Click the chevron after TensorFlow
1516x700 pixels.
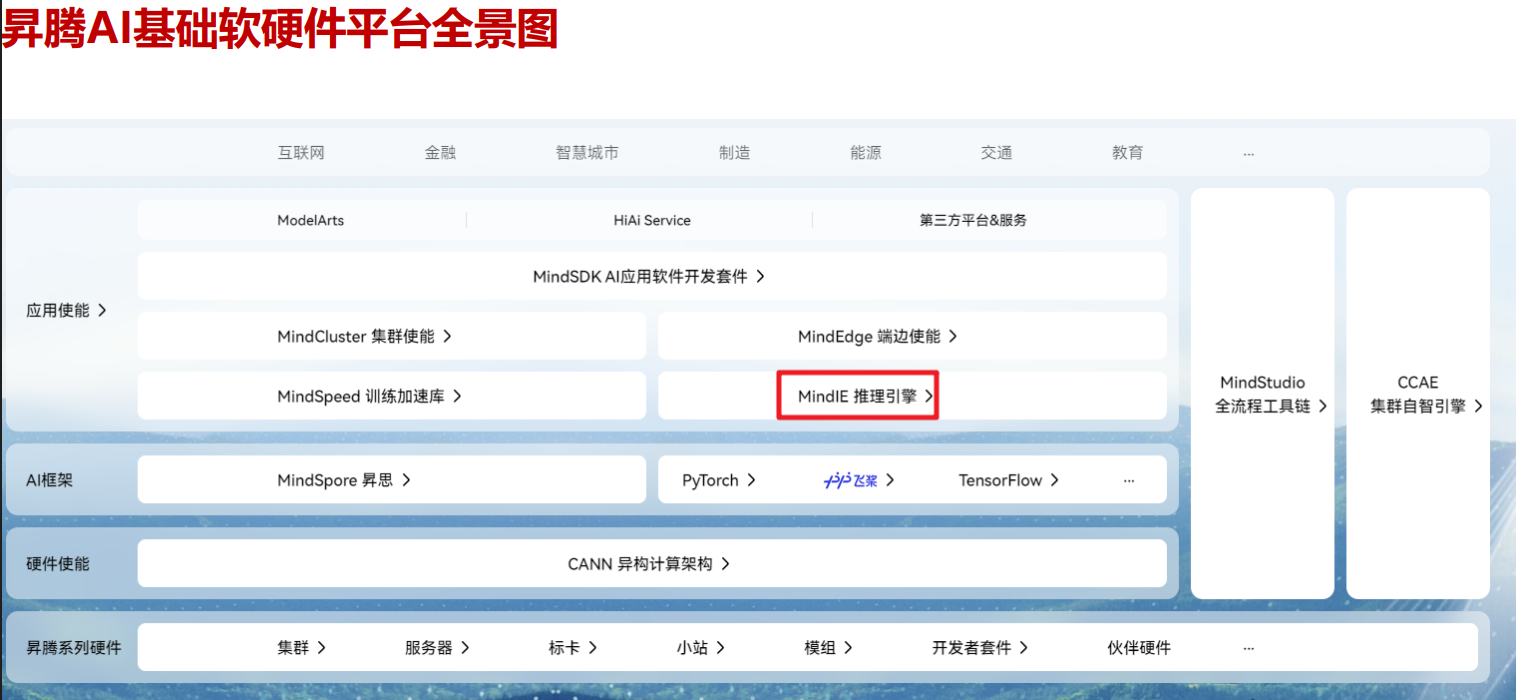pos(1054,480)
